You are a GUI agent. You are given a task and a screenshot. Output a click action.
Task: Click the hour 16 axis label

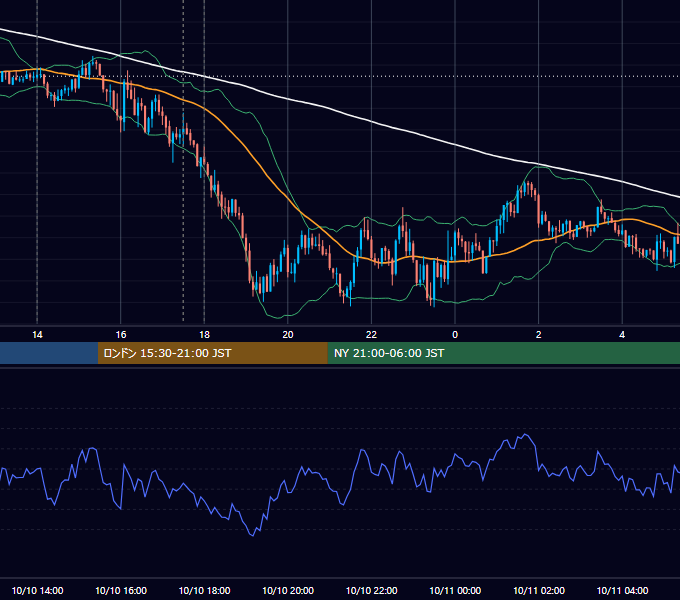tap(121, 335)
